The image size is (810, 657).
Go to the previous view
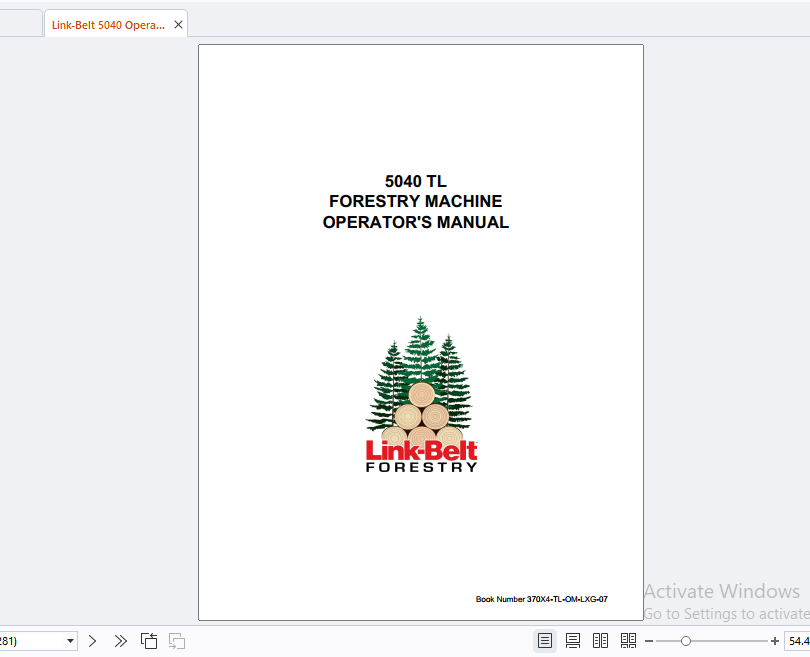coord(149,641)
